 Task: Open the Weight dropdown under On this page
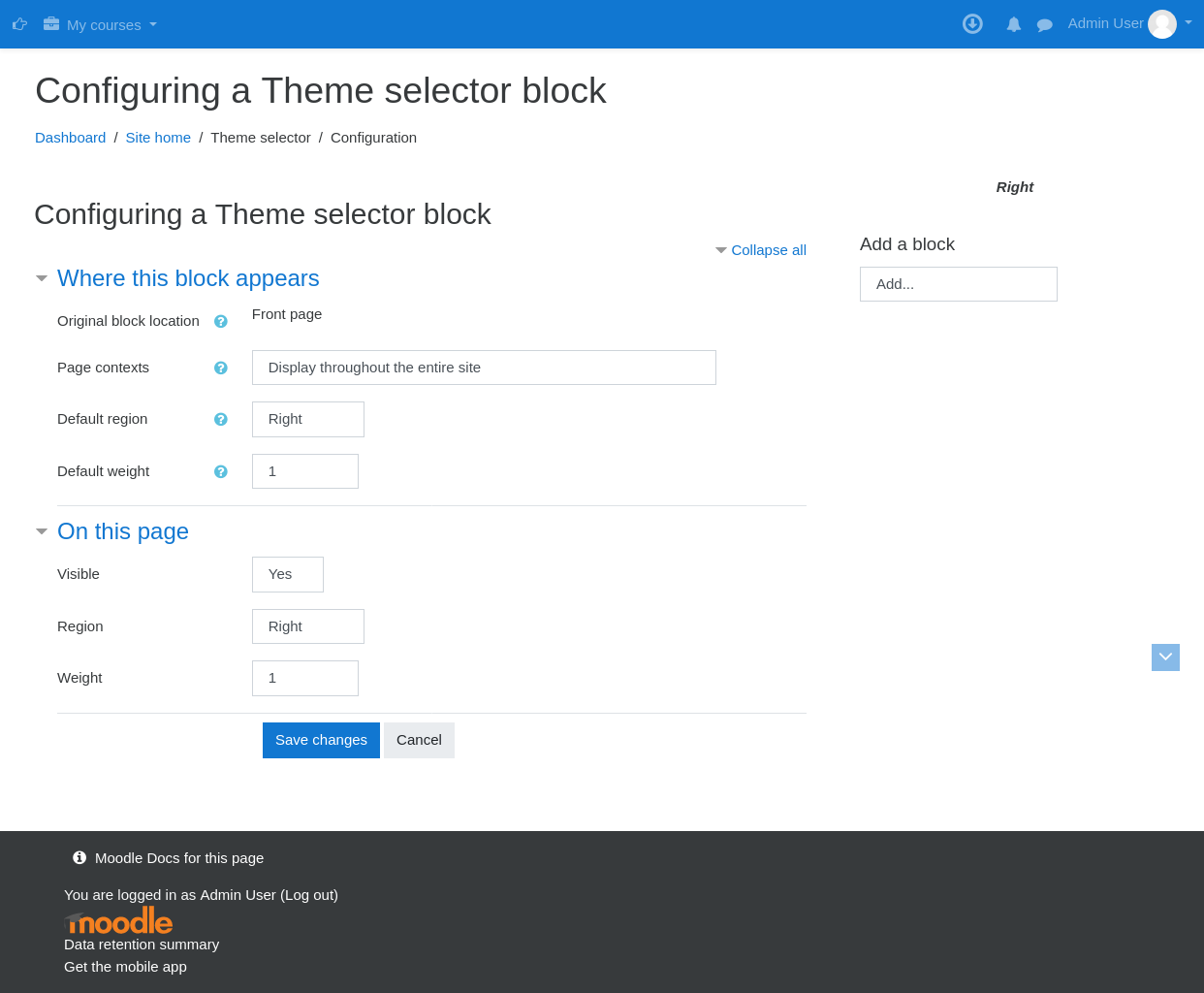click(x=305, y=678)
